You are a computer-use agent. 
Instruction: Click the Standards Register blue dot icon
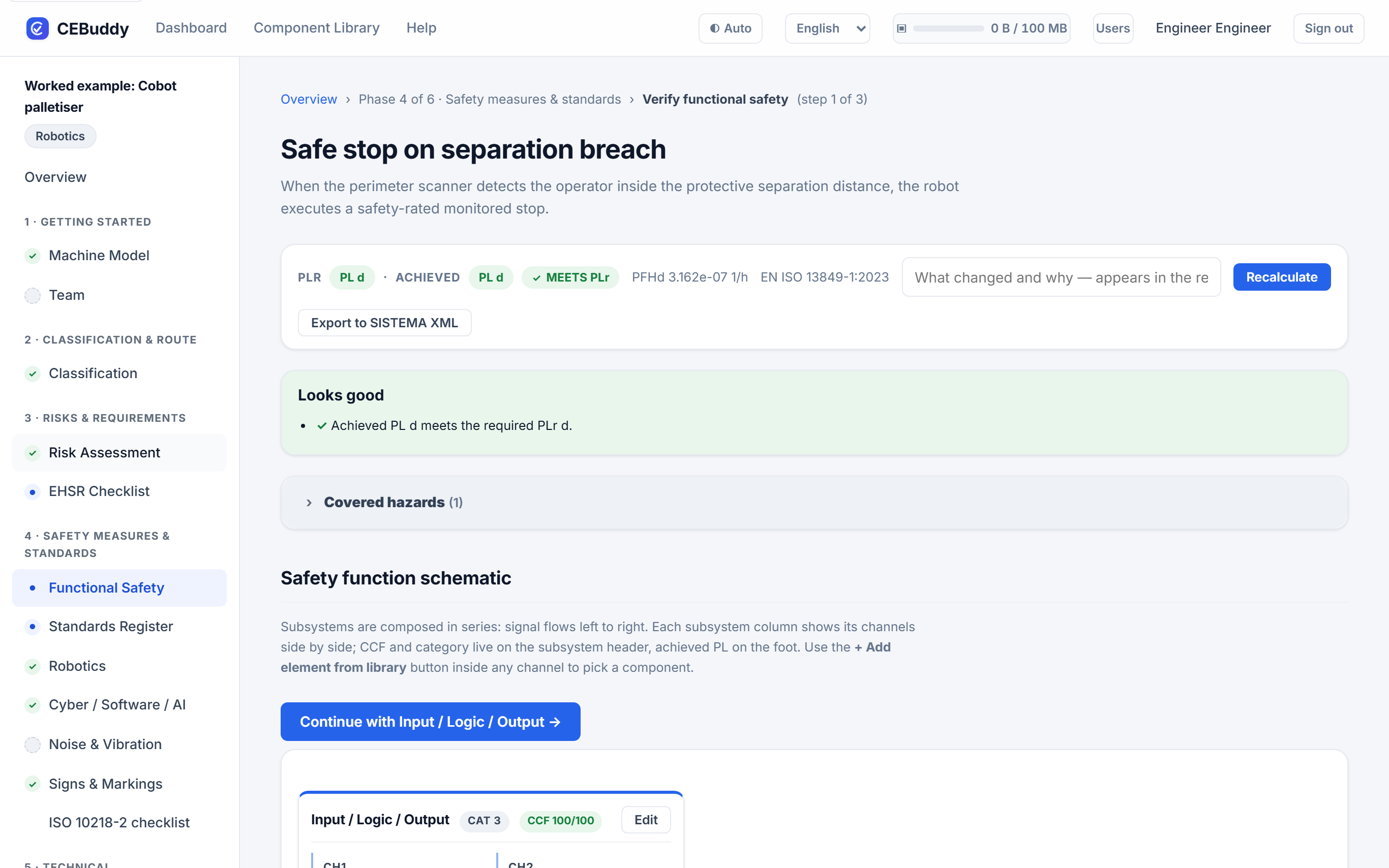pos(33,627)
